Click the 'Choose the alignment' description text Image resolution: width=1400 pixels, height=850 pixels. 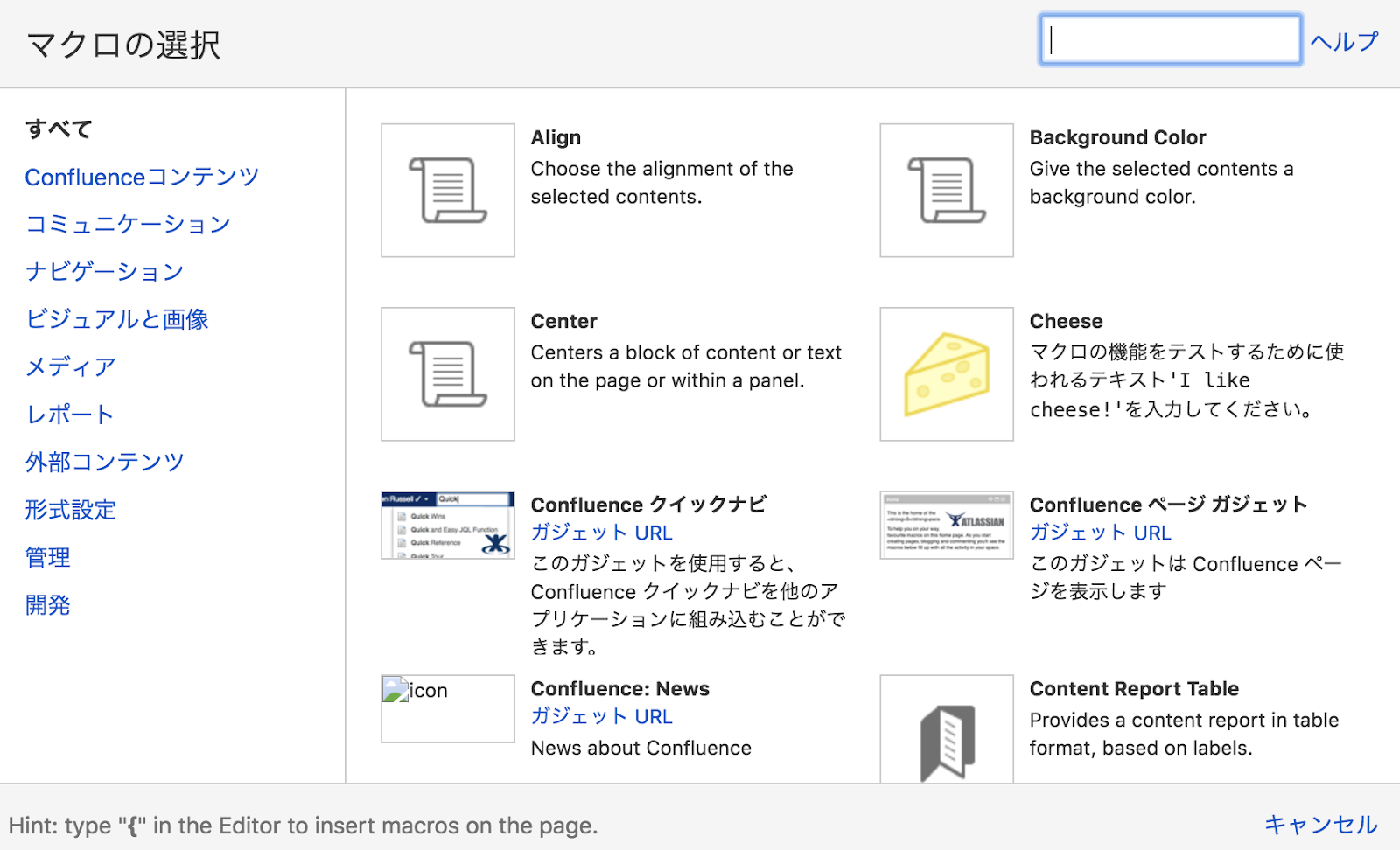pos(662,183)
